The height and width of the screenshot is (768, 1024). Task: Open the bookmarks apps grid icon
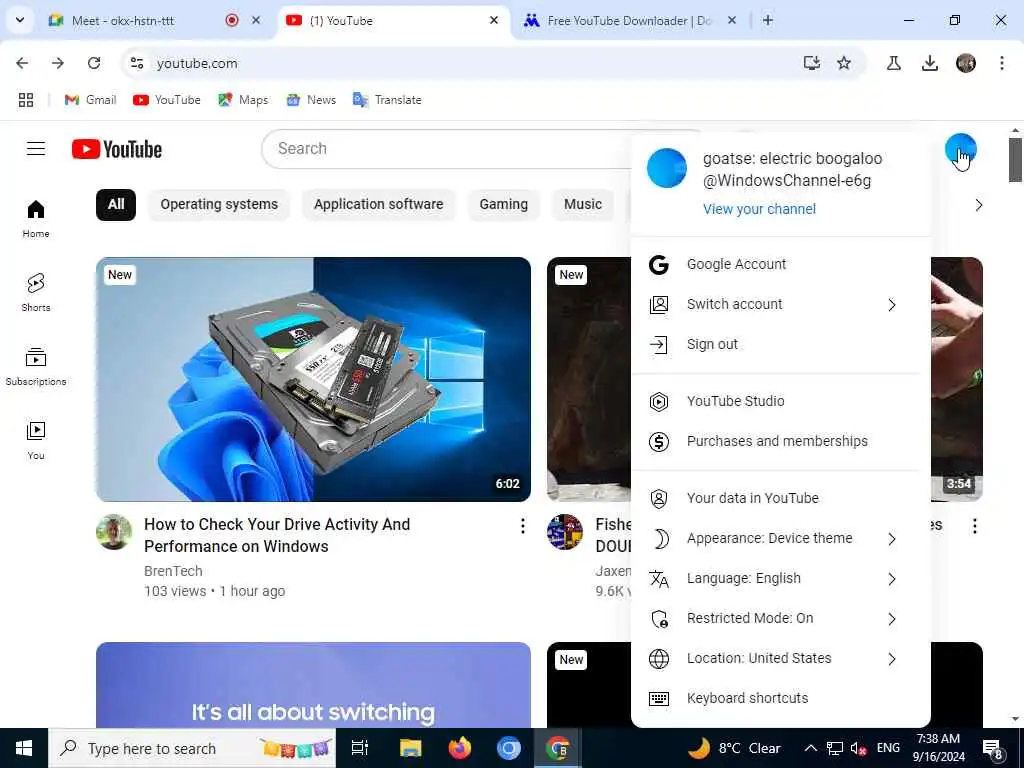(26, 100)
